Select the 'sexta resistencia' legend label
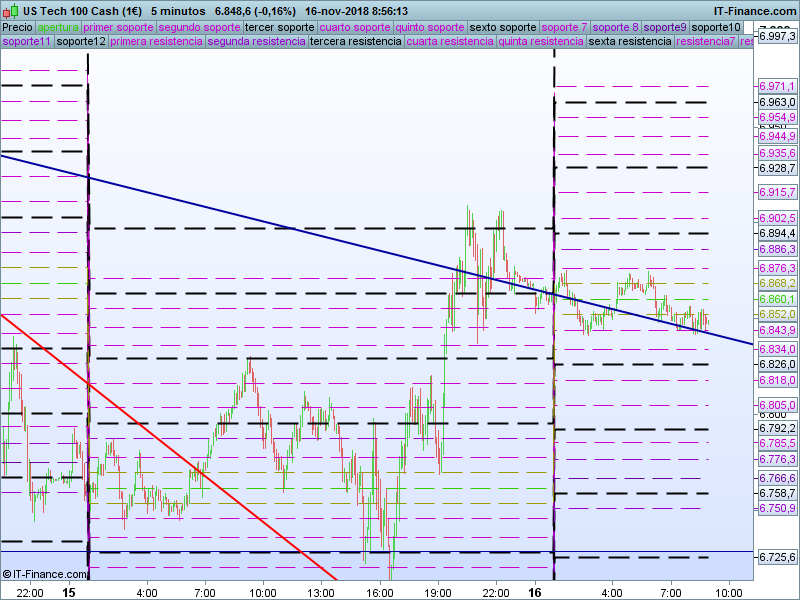 (630, 42)
